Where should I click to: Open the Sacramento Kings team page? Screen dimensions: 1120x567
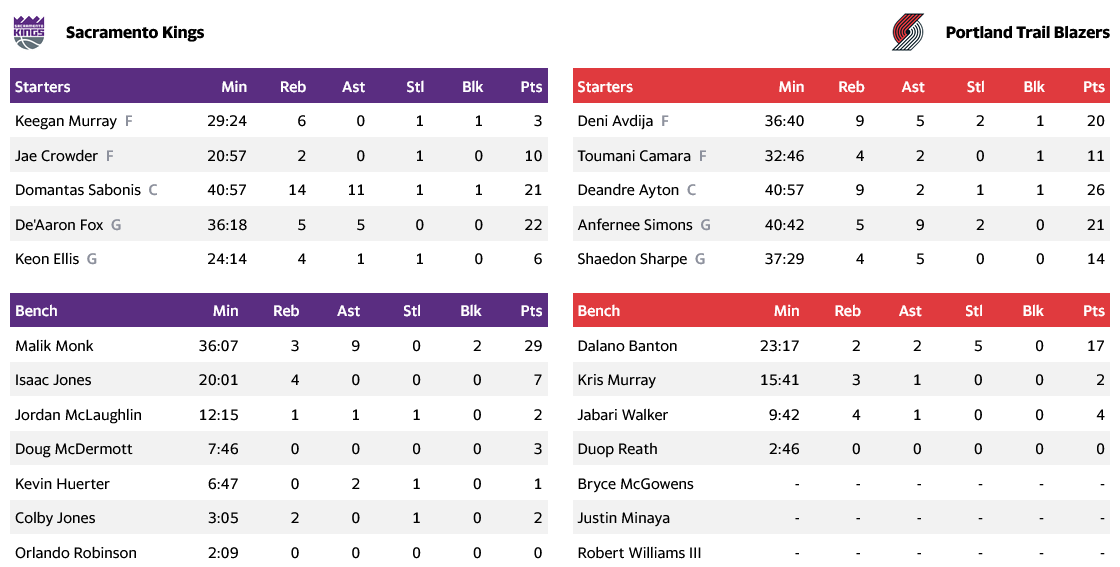point(135,32)
